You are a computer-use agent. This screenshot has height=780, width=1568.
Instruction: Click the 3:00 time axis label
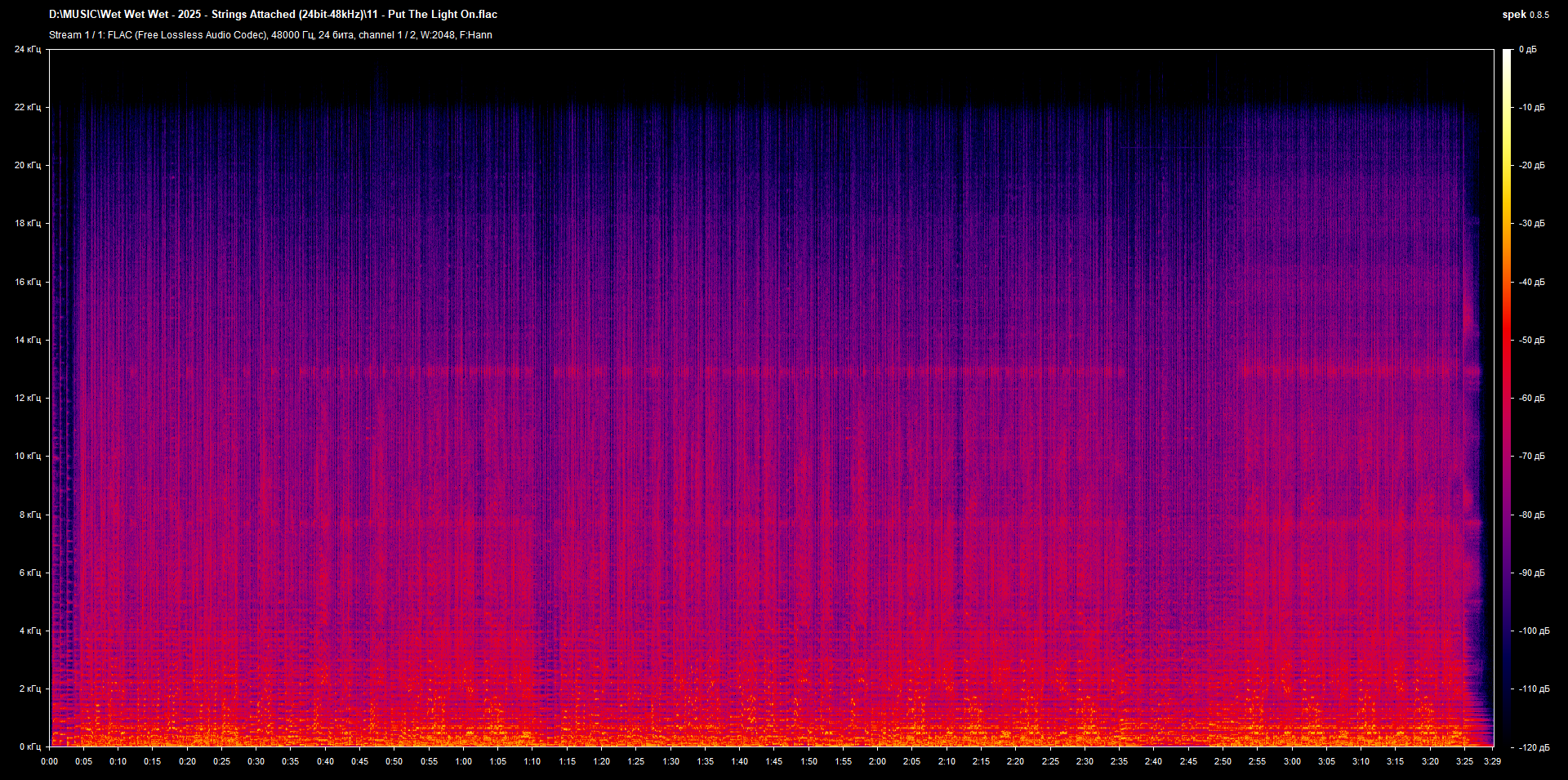click(x=1292, y=761)
